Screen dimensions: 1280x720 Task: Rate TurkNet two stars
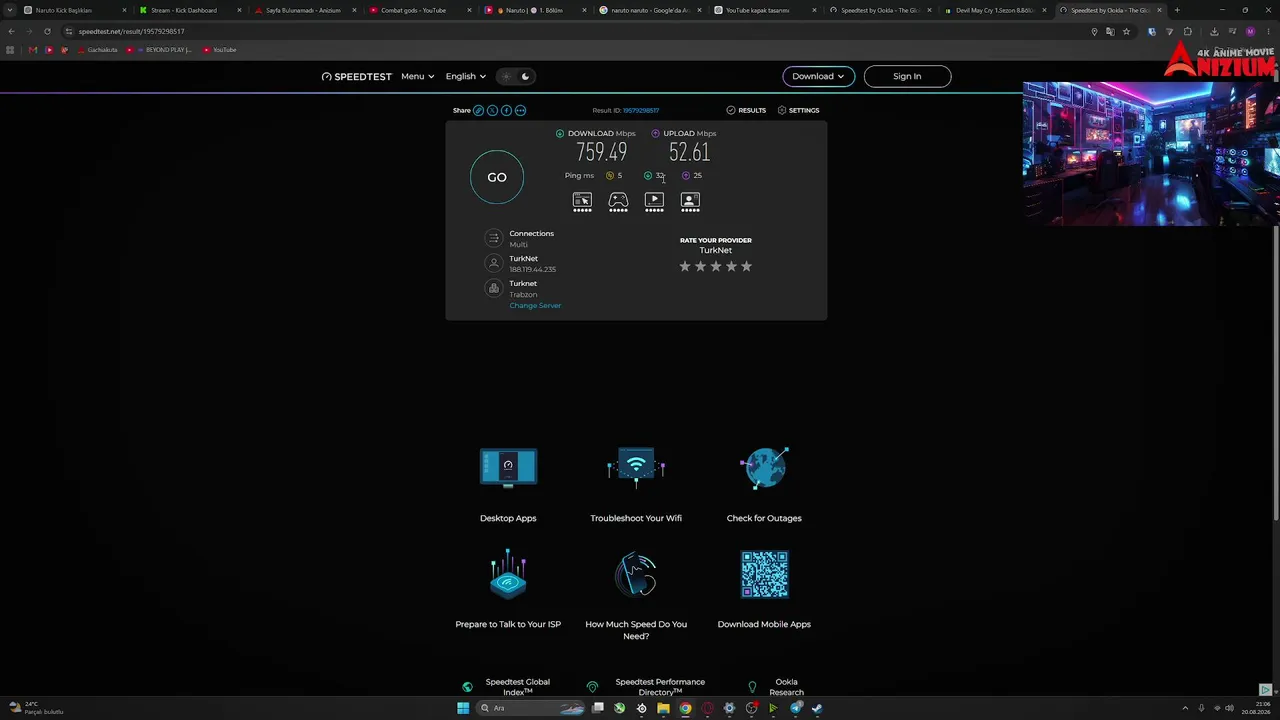point(700,266)
